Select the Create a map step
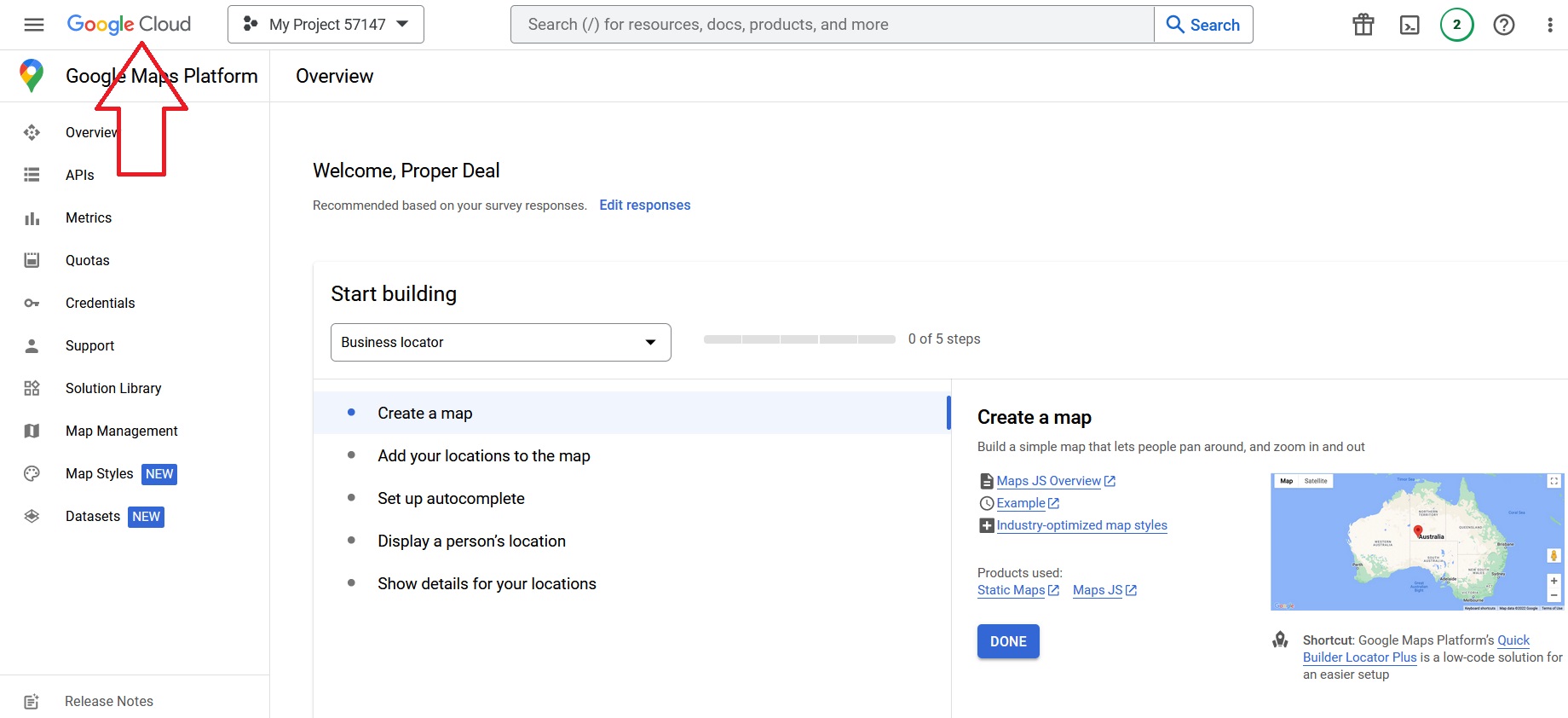Viewport: 1568px width, 718px height. 632,413
